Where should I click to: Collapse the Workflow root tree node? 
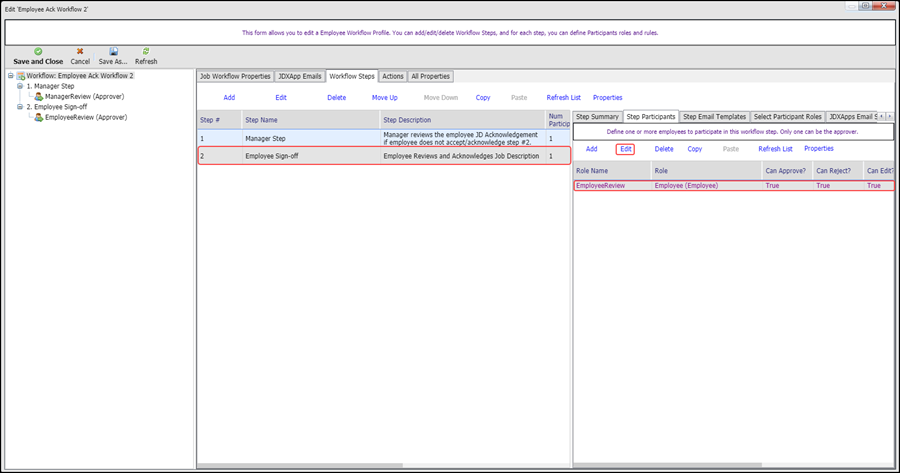pyautogui.click(x=10, y=76)
